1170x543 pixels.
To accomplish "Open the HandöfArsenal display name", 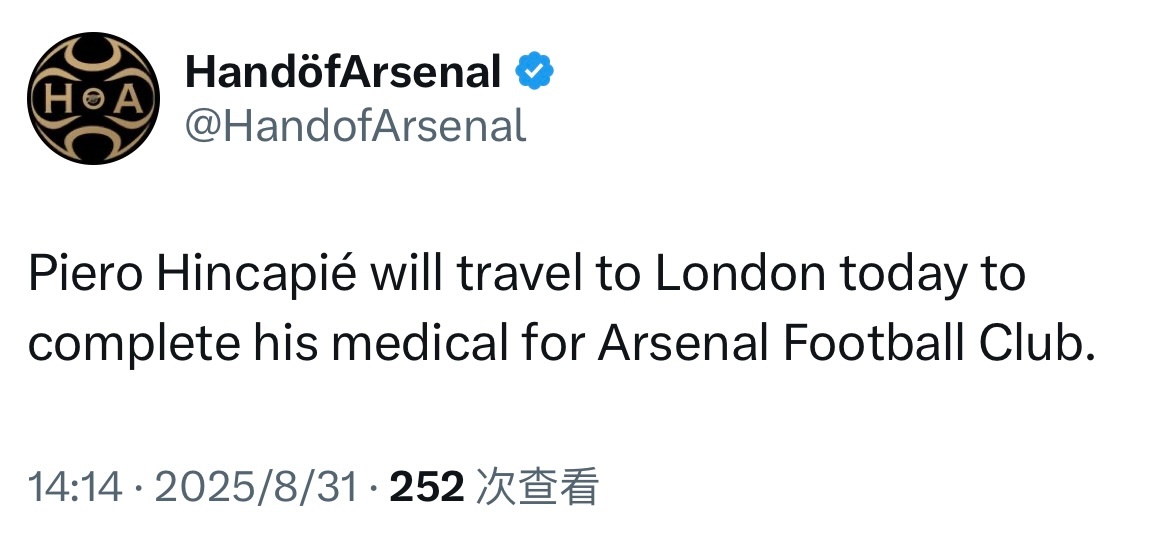I will [x=342, y=72].
